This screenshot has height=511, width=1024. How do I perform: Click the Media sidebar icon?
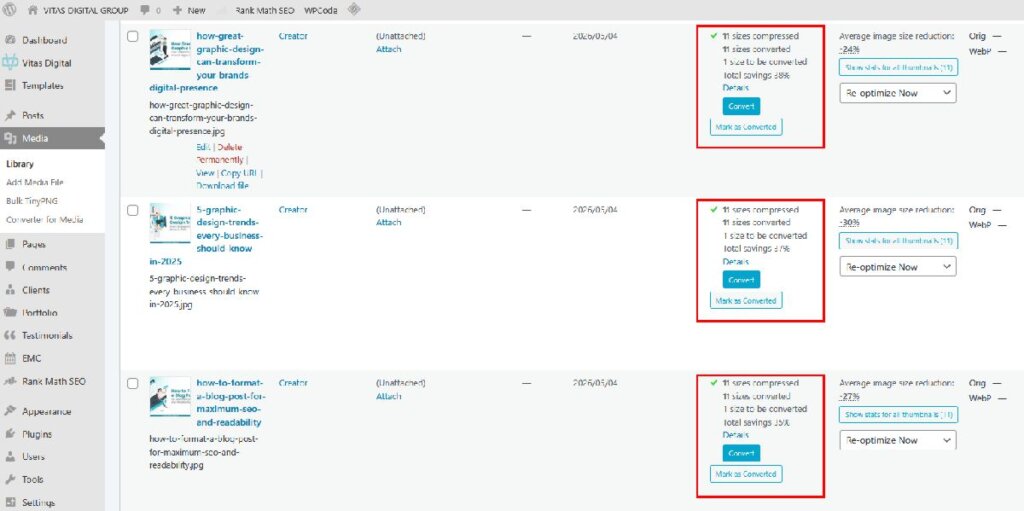[x=10, y=139]
